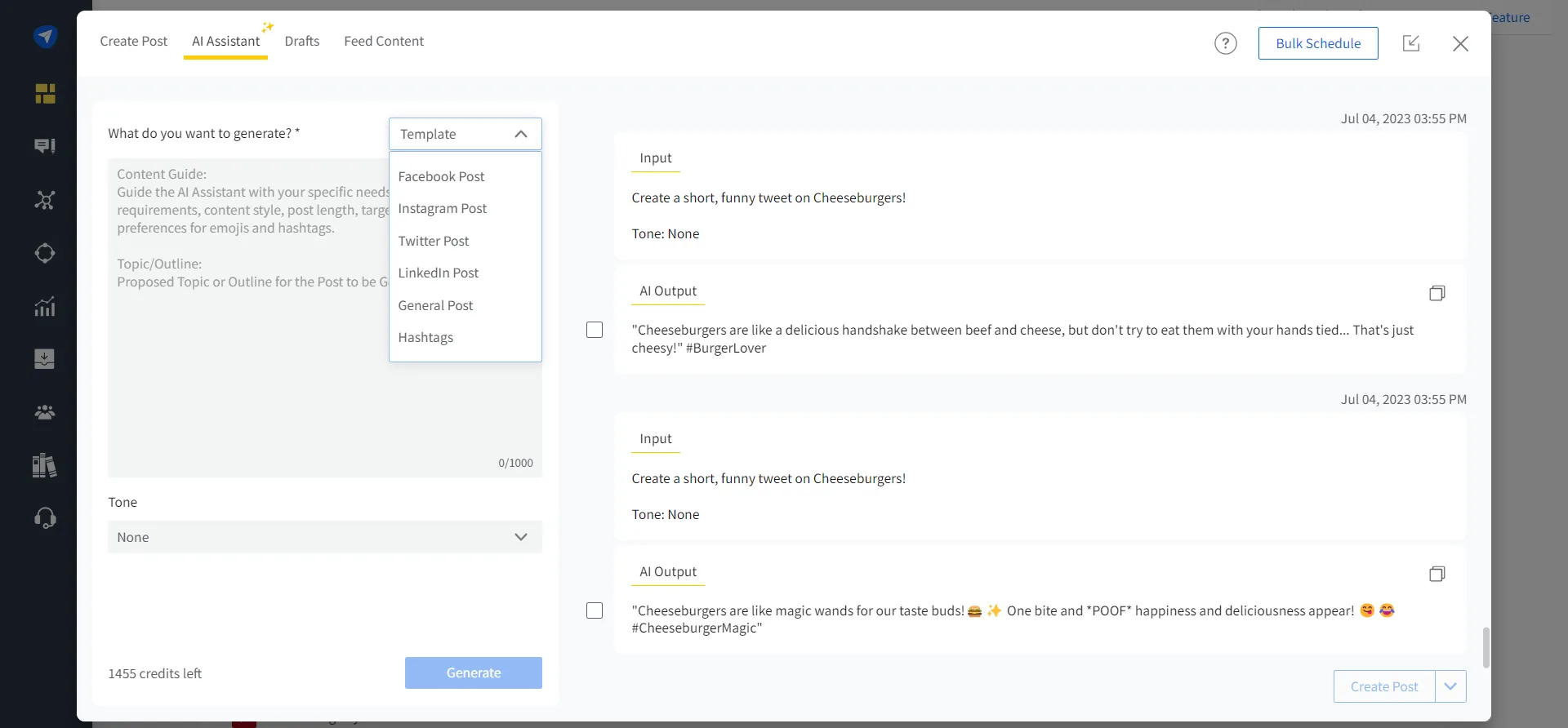Viewport: 1568px width, 728px height.
Task: Click the second Input label heading
Action: pos(656,438)
